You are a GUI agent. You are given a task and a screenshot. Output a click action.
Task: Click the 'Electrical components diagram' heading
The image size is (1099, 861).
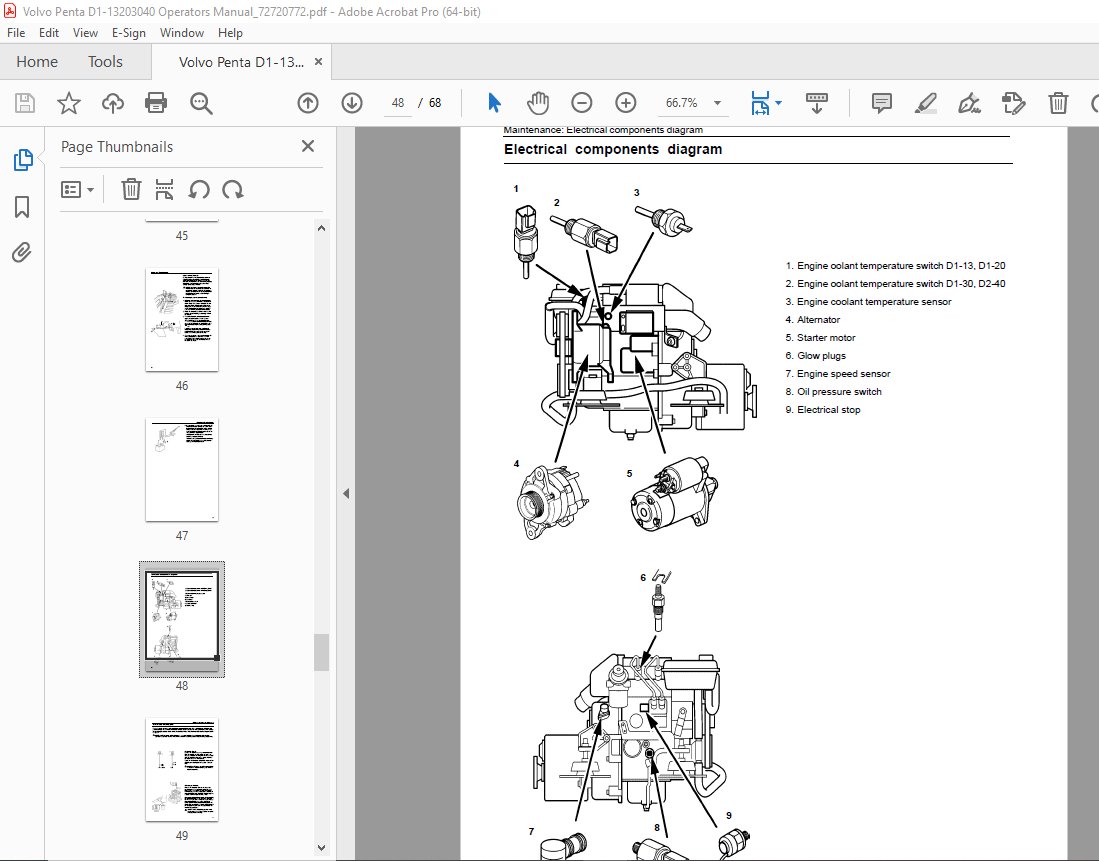pos(613,149)
